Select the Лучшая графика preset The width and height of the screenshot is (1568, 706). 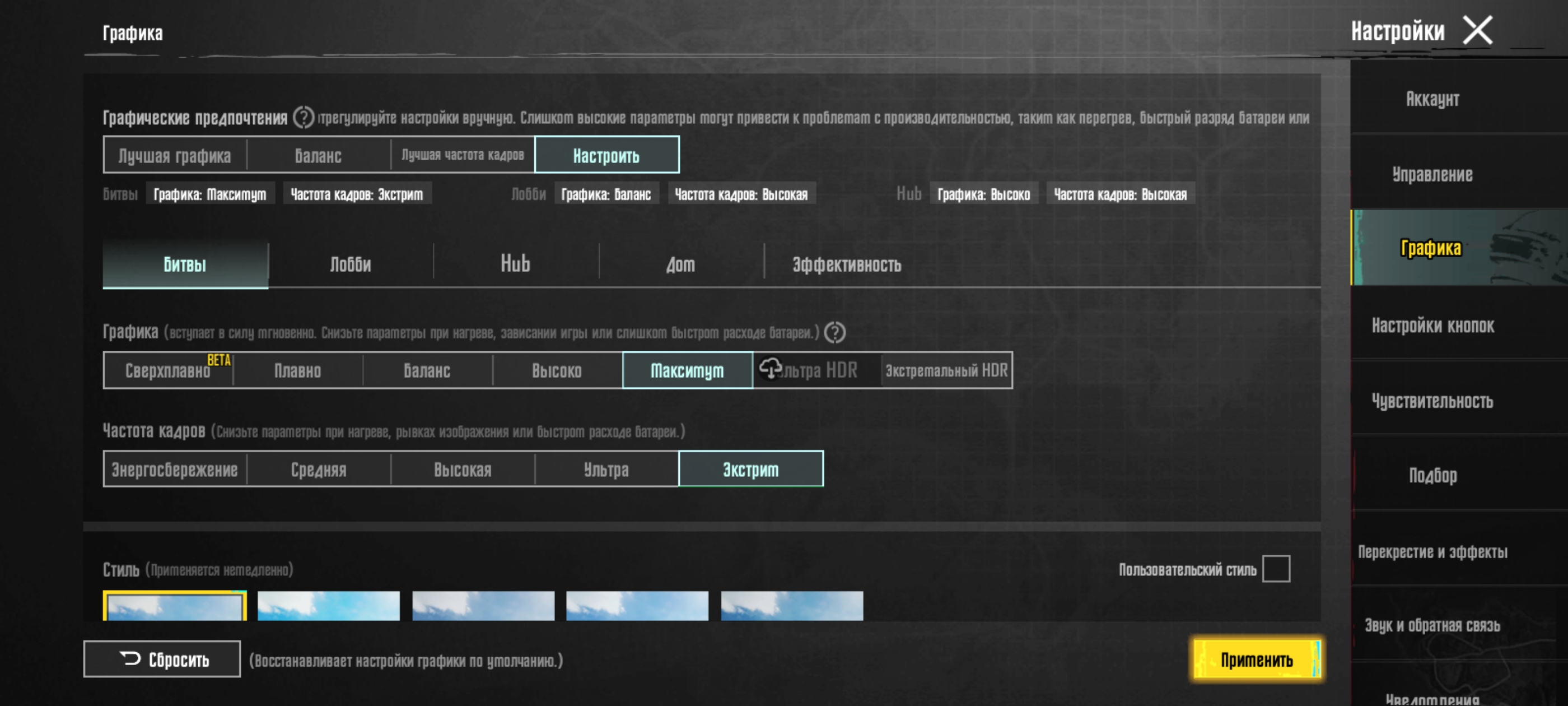[x=175, y=155]
